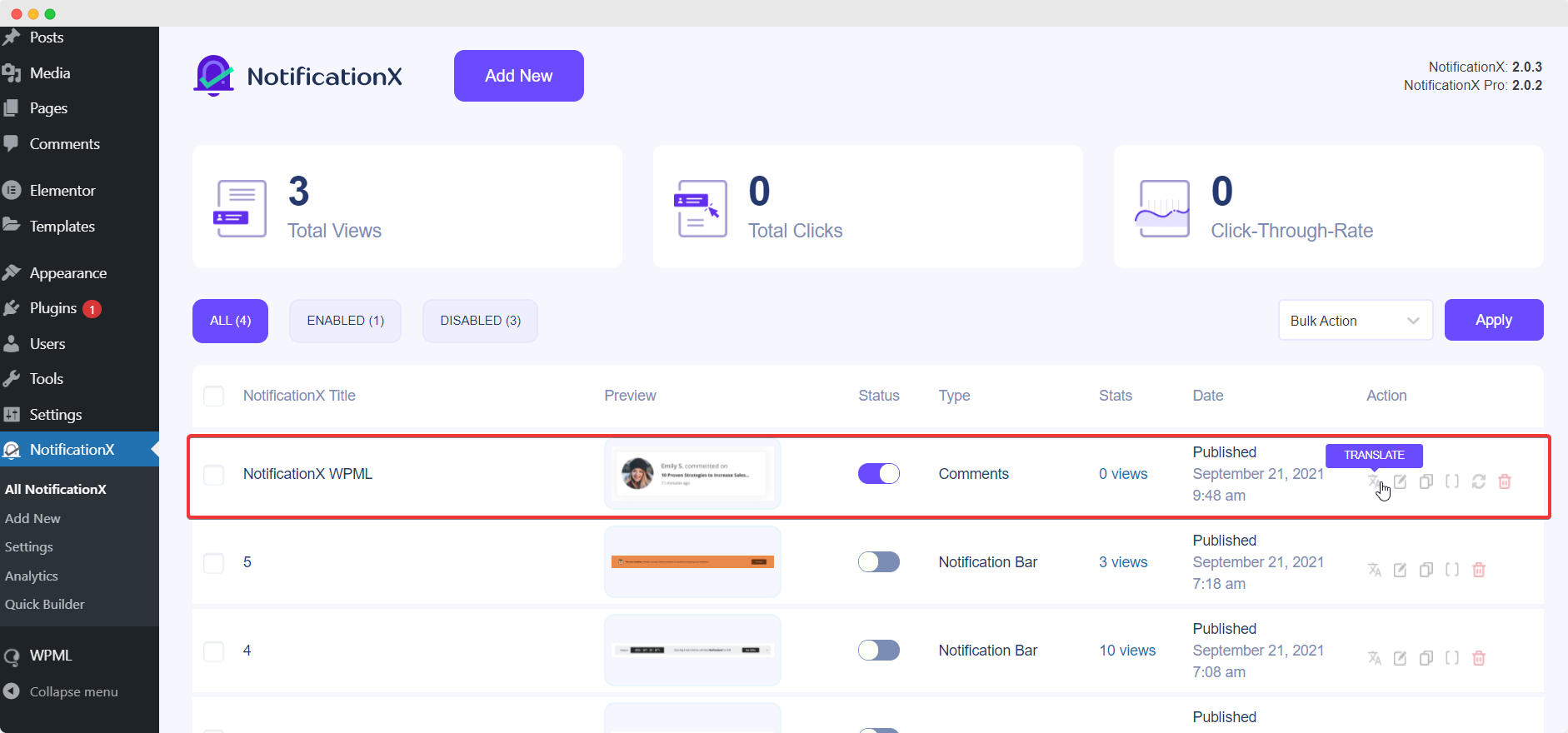Click shortcode brackets icon for row 5
The image size is (1568, 733).
(x=1452, y=570)
